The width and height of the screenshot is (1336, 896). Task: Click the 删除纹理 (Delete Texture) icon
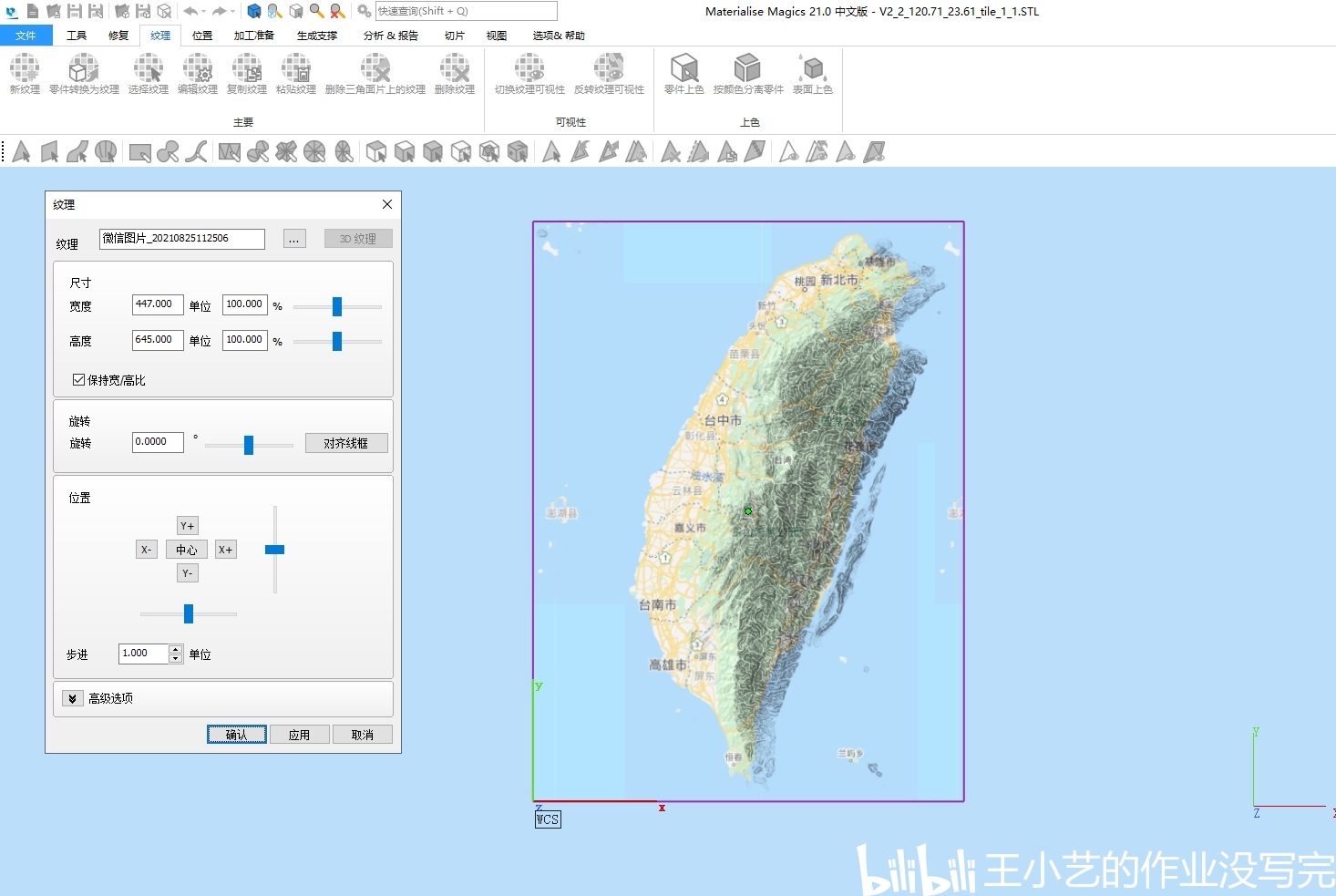455,74
